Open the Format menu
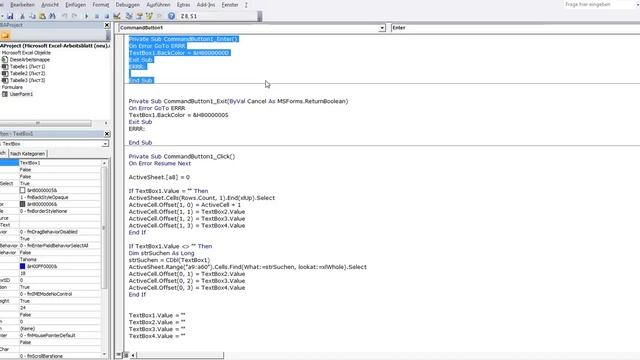Screen dimensions: 640x360 tap(101, 5)
